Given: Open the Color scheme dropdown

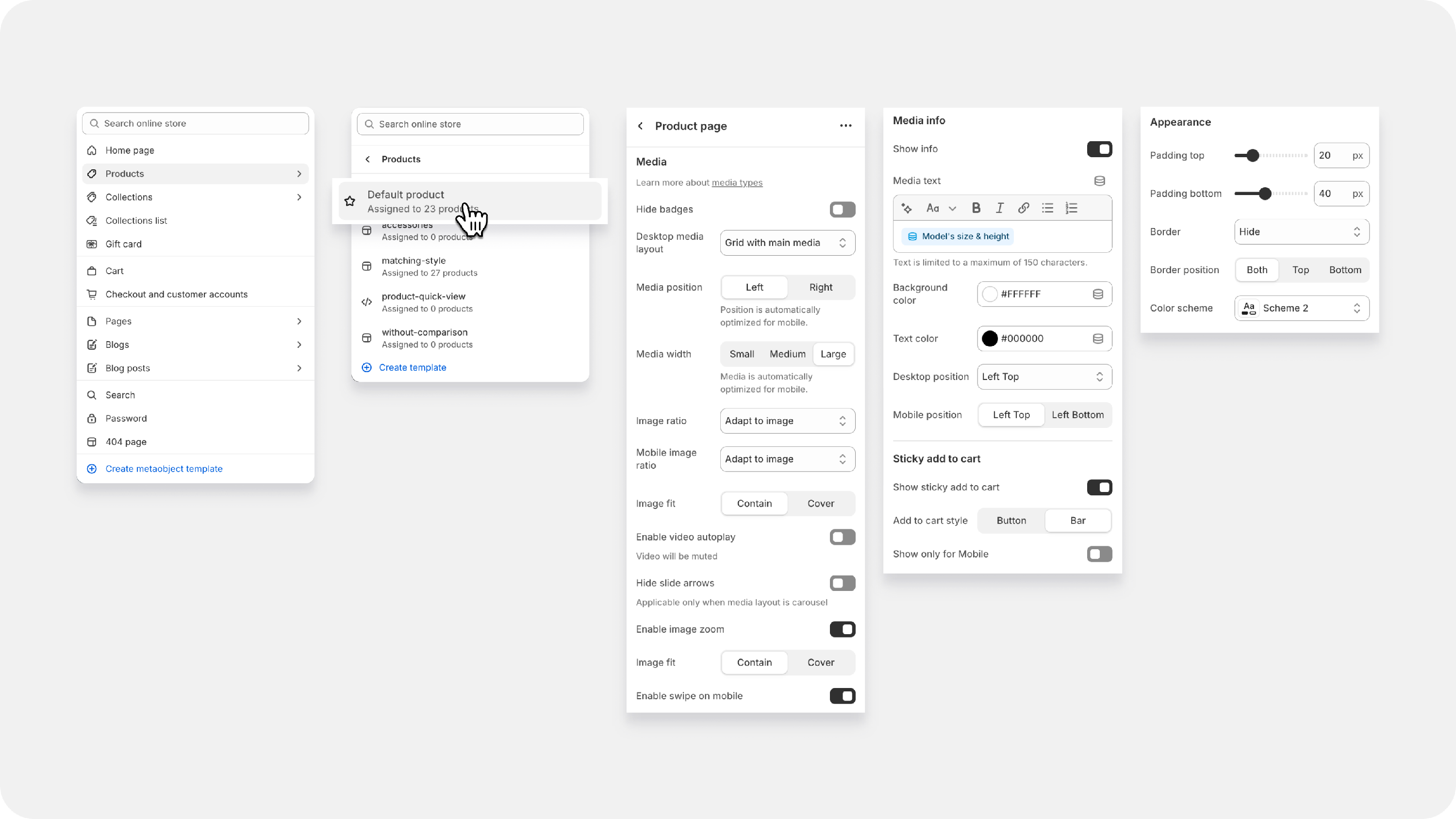Looking at the screenshot, I should (1301, 308).
